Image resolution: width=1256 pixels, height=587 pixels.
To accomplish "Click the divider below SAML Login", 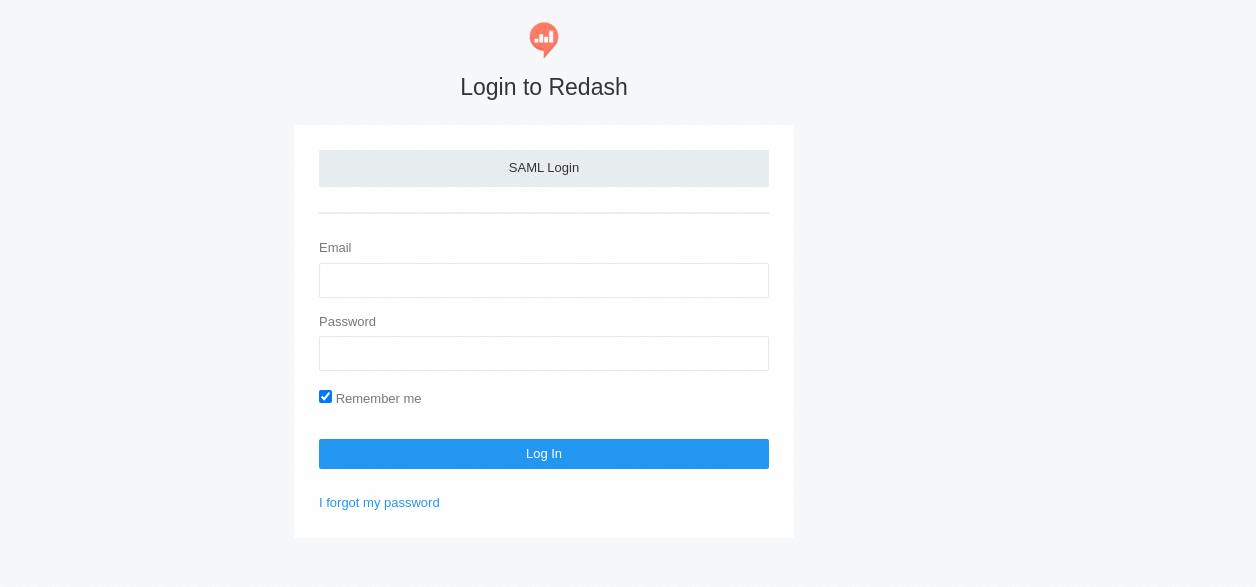I will 543,213.
